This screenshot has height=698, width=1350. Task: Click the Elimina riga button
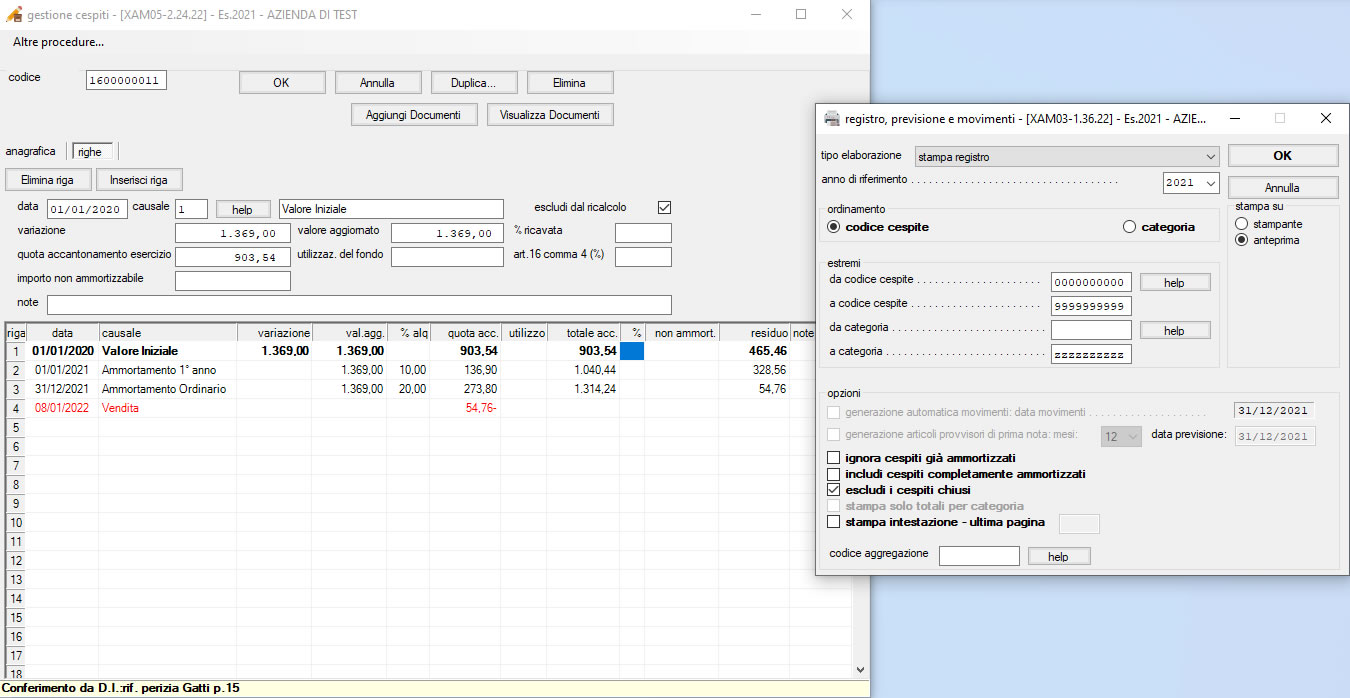click(x=48, y=180)
